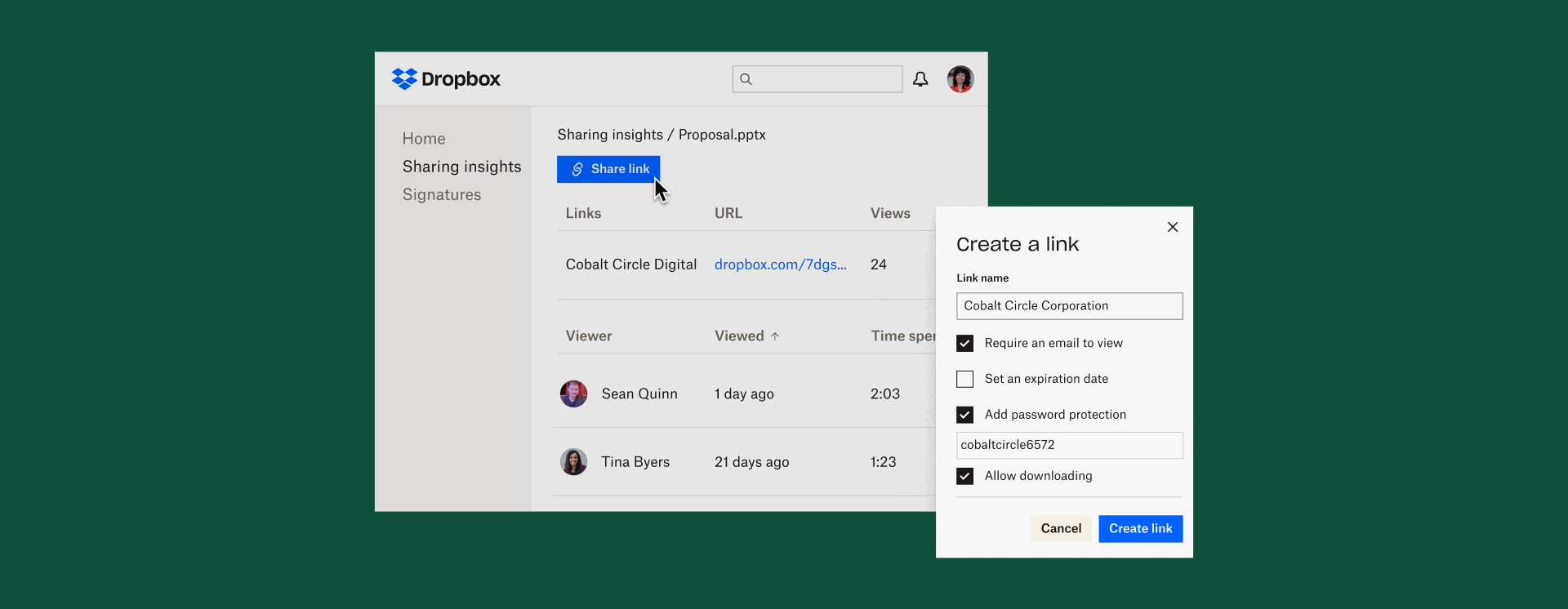
Task: Toggle Add password protection checkbox
Action: point(965,415)
